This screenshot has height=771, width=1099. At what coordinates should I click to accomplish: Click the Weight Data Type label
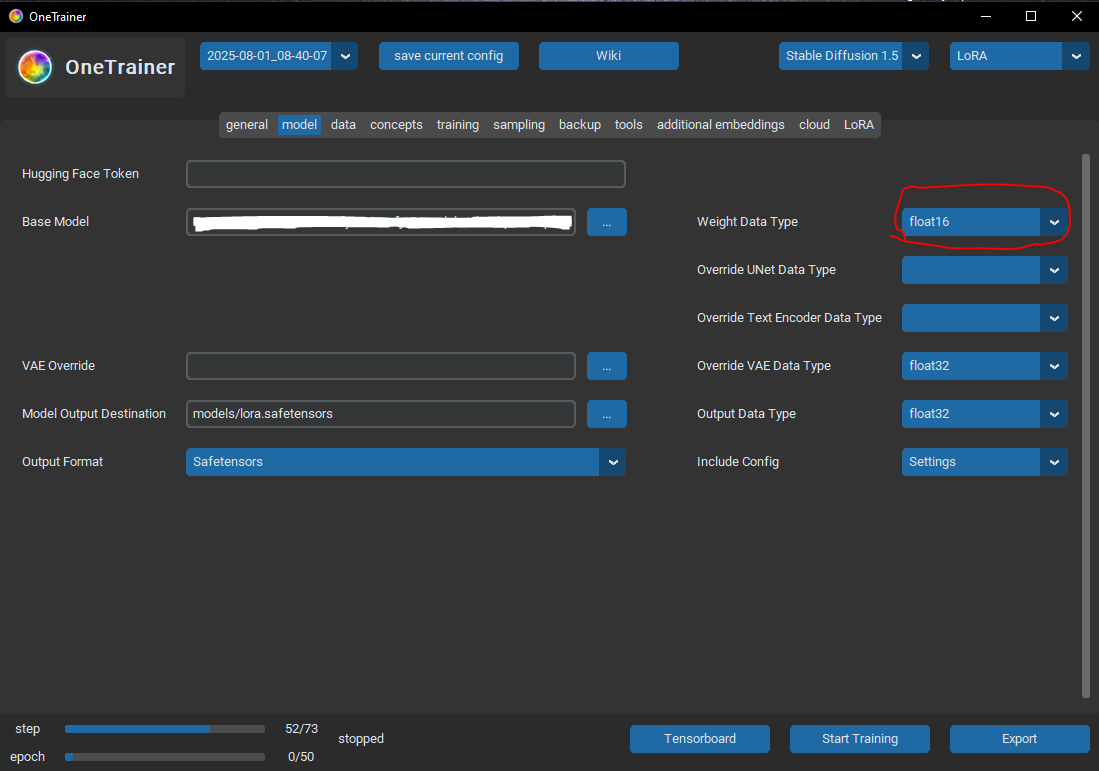[747, 222]
